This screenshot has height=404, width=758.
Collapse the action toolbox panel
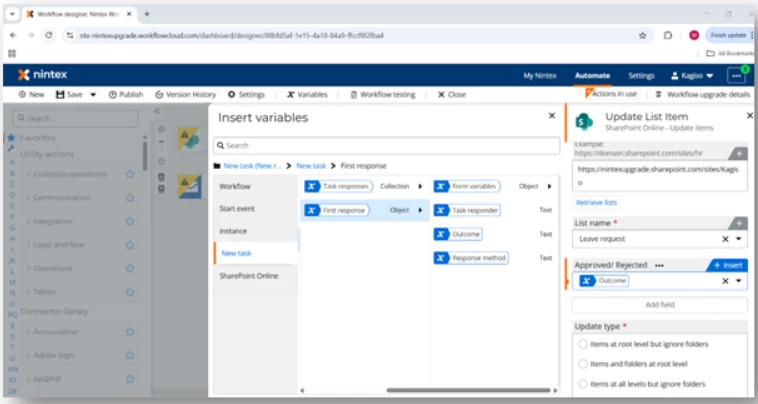click(x=157, y=111)
